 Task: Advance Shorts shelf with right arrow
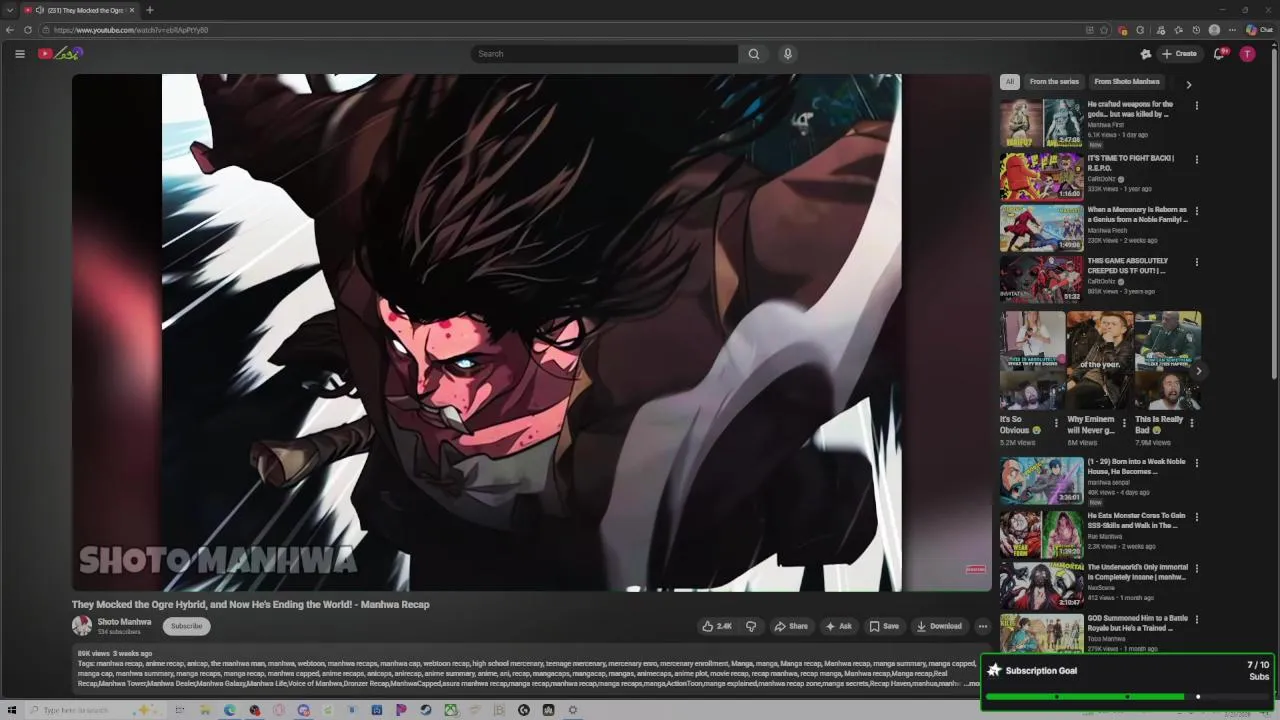tap(1198, 371)
